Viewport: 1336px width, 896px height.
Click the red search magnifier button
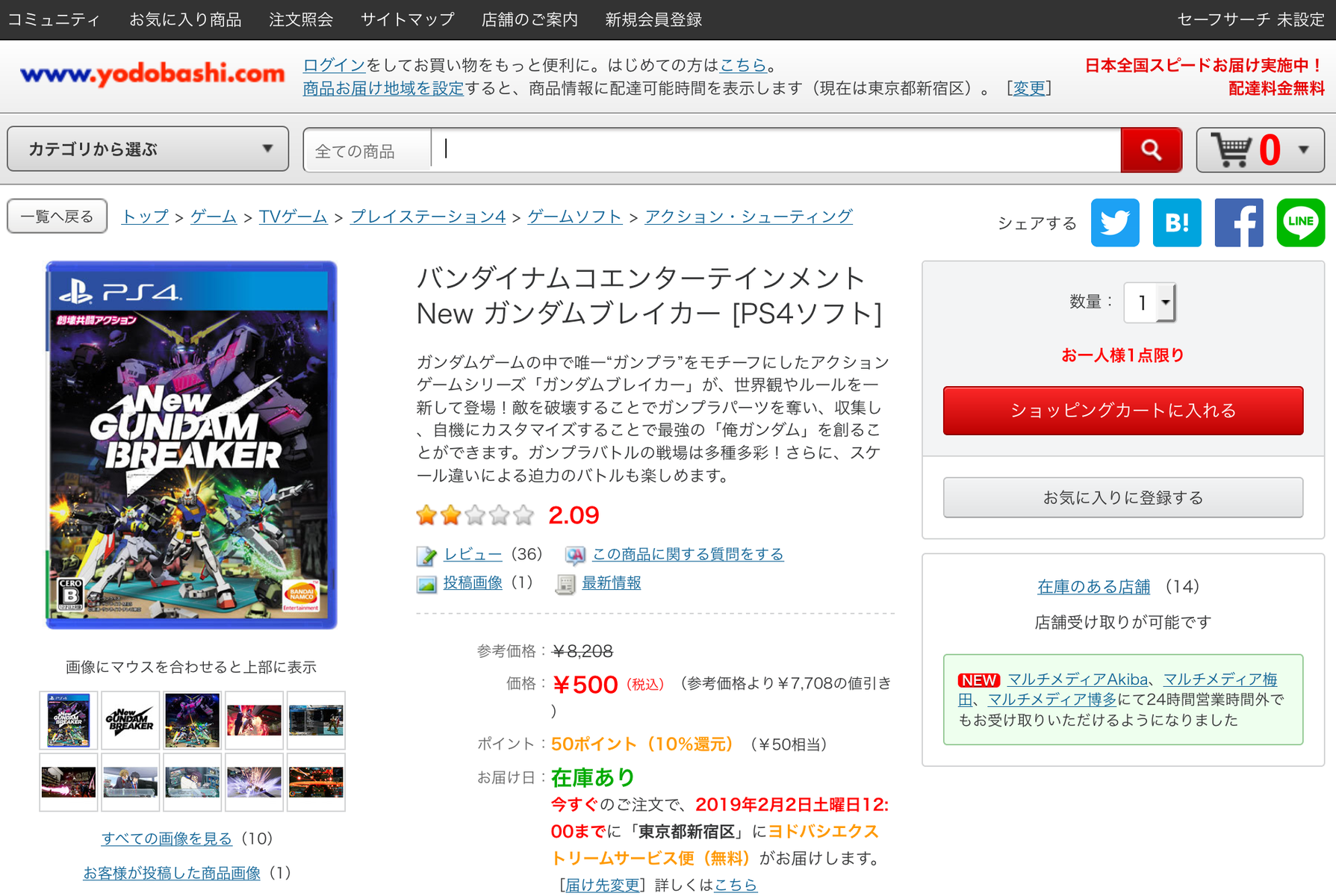pyautogui.click(x=1151, y=150)
